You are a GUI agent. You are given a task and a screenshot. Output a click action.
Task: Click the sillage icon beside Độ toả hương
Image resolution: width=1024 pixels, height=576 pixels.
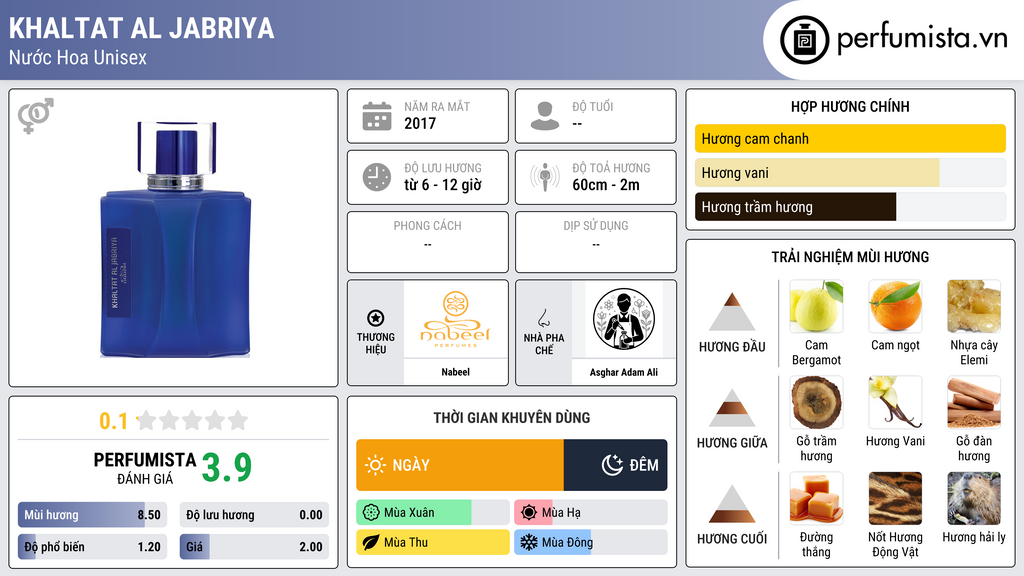pyautogui.click(x=545, y=177)
